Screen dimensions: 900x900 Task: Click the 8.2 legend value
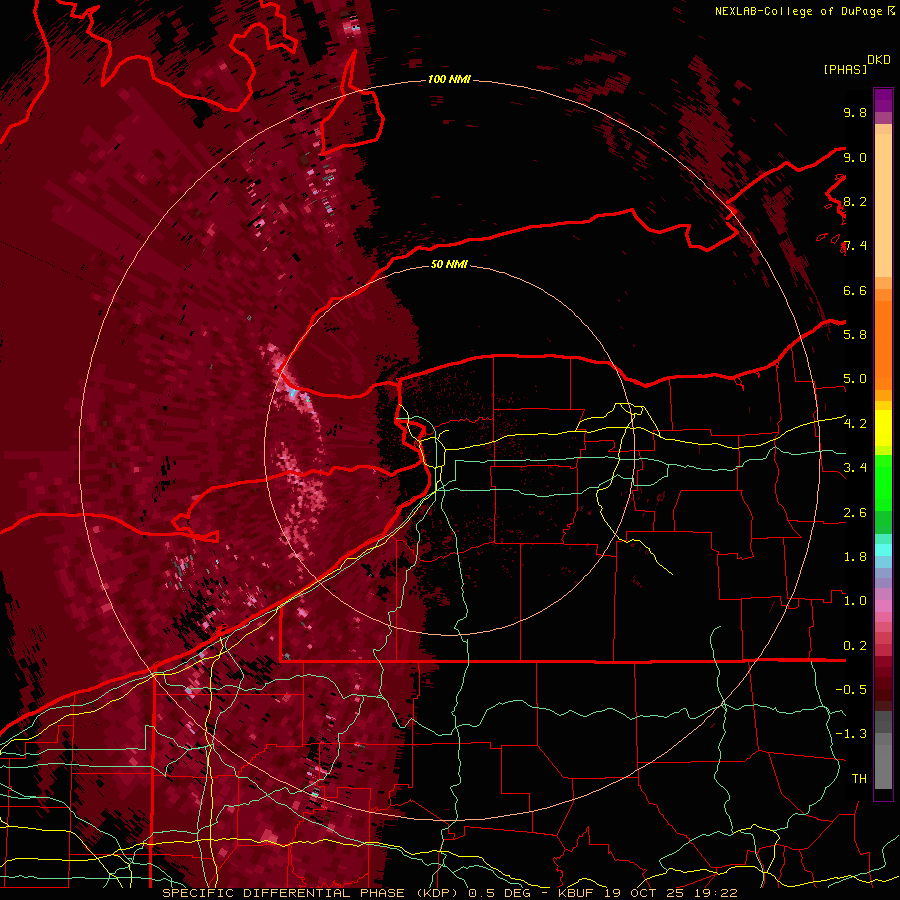855,201
